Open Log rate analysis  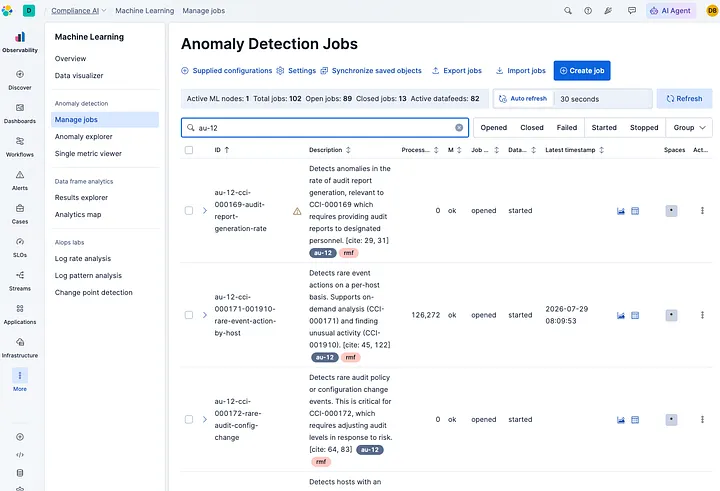[x=83, y=259]
